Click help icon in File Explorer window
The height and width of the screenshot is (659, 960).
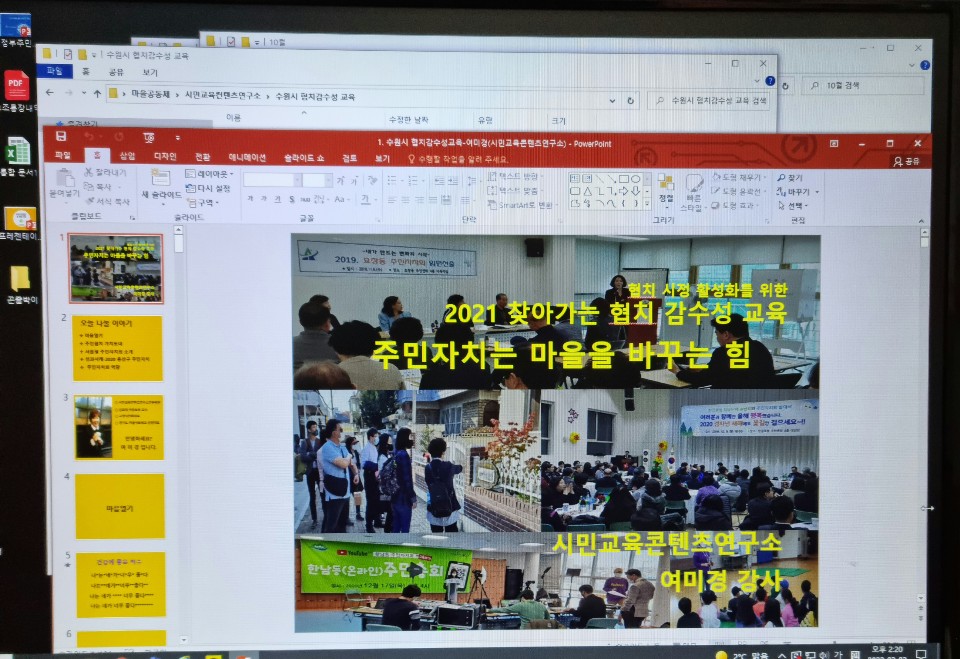[x=770, y=81]
